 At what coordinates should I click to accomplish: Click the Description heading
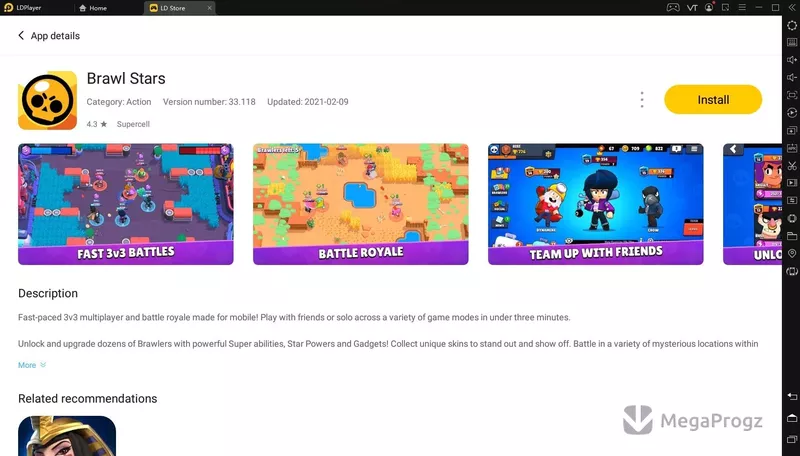tap(48, 293)
